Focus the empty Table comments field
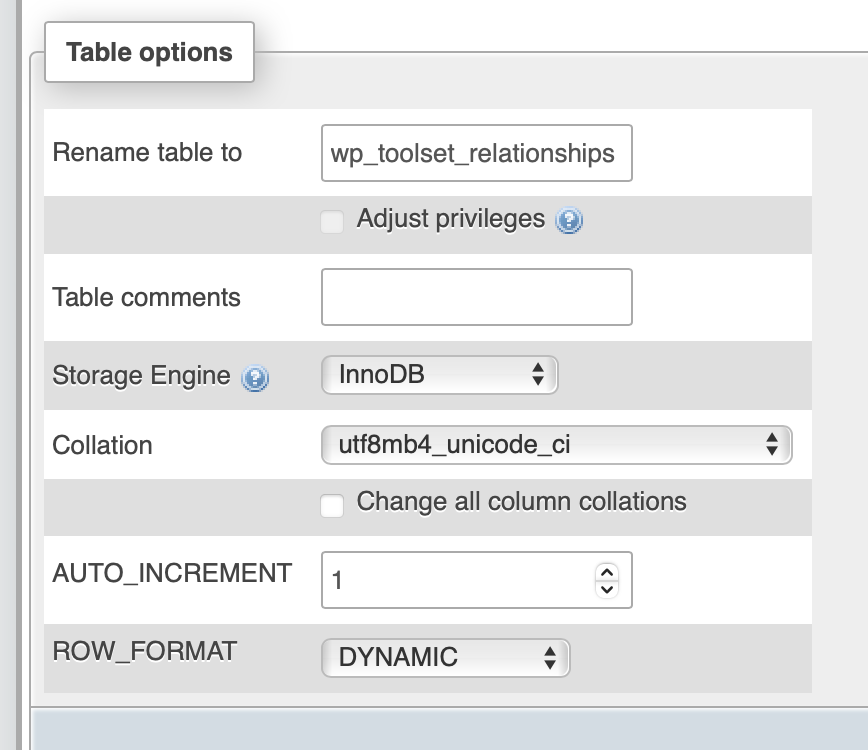Viewport: 868px width, 750px height. (476, 297)
